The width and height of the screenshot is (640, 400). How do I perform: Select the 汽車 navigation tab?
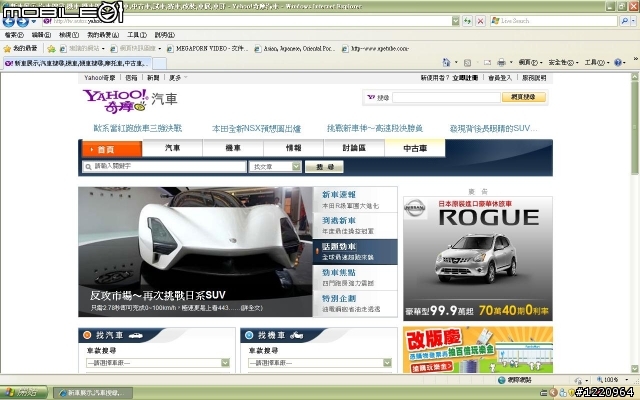tap(172, 148)
